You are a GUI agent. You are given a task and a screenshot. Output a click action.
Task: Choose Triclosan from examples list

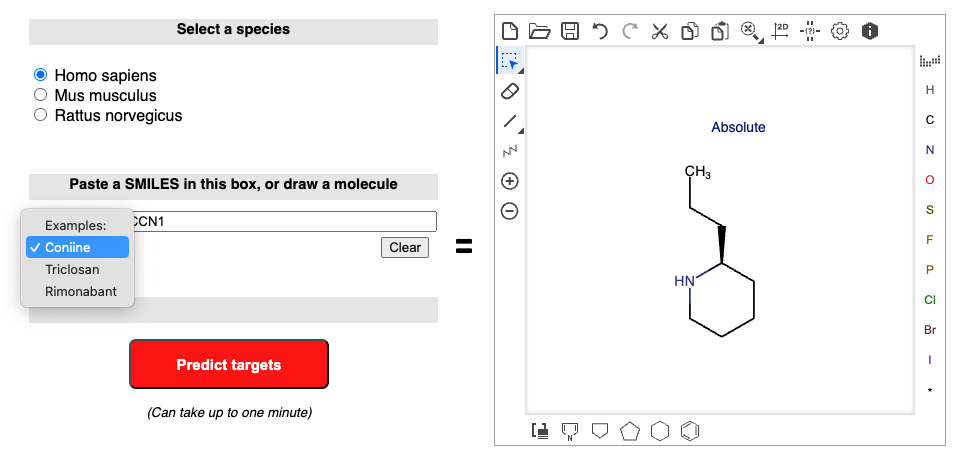(x=72, y=269)
